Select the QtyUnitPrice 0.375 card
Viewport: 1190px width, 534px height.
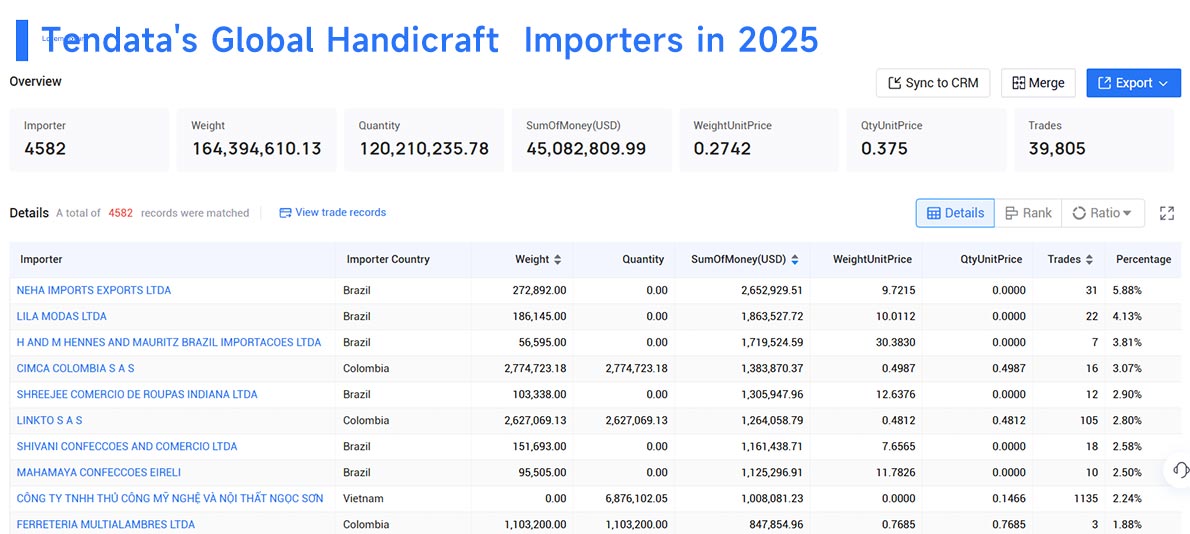coord(927,140)
